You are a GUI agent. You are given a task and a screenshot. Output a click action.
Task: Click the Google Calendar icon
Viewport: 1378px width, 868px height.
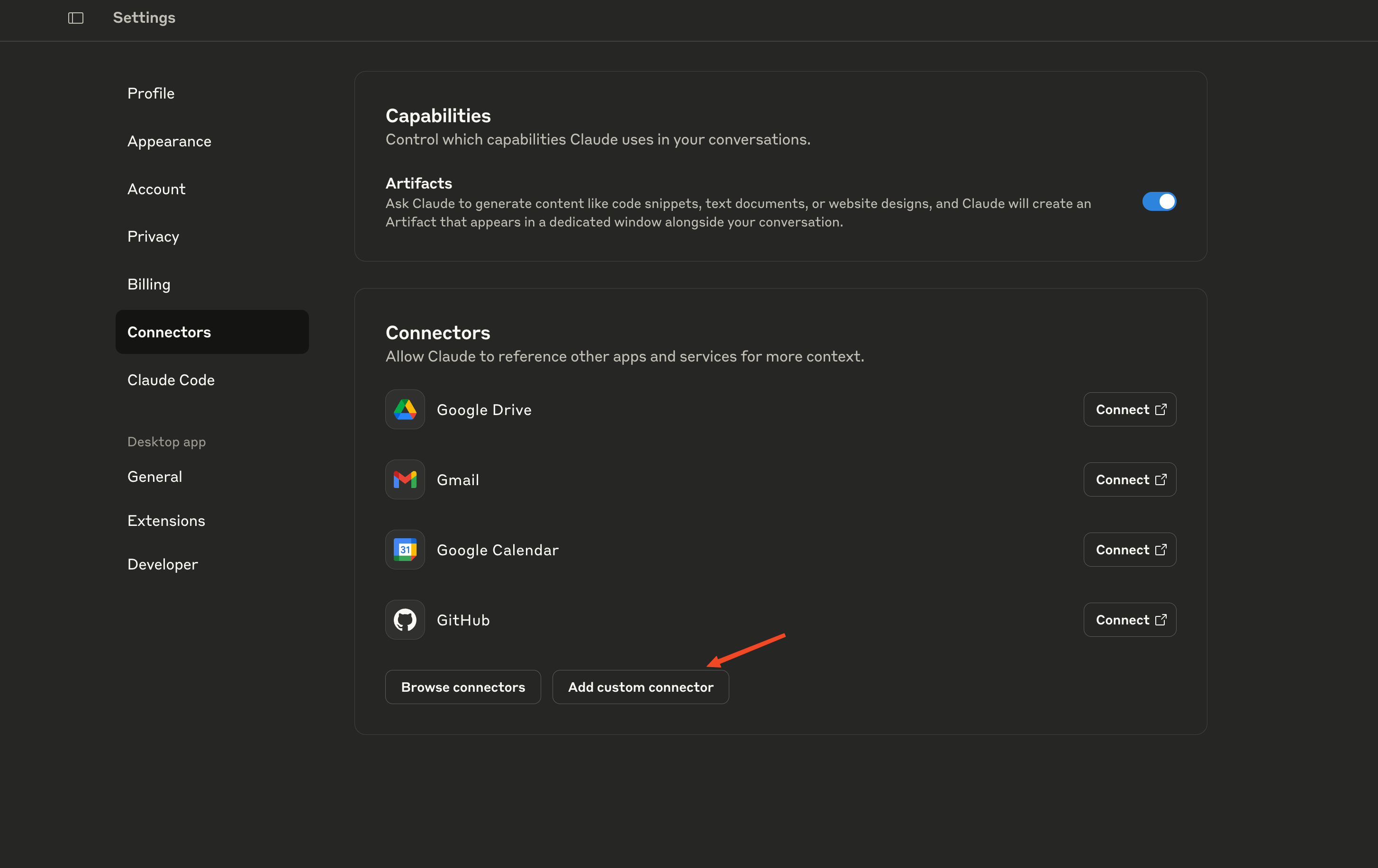(x=405, y=550)
